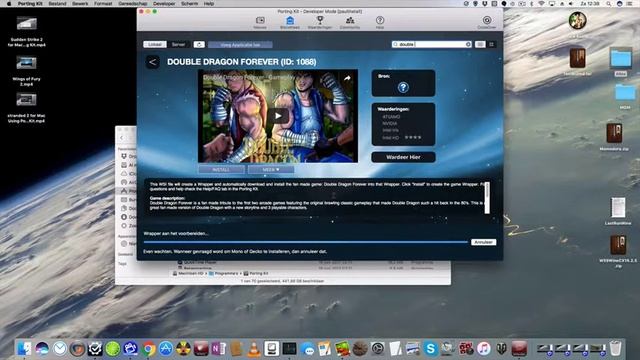Screen dimensions: 640x360
Task: Play the Double Dragon Forever video
Action: [x=278, y=116]
